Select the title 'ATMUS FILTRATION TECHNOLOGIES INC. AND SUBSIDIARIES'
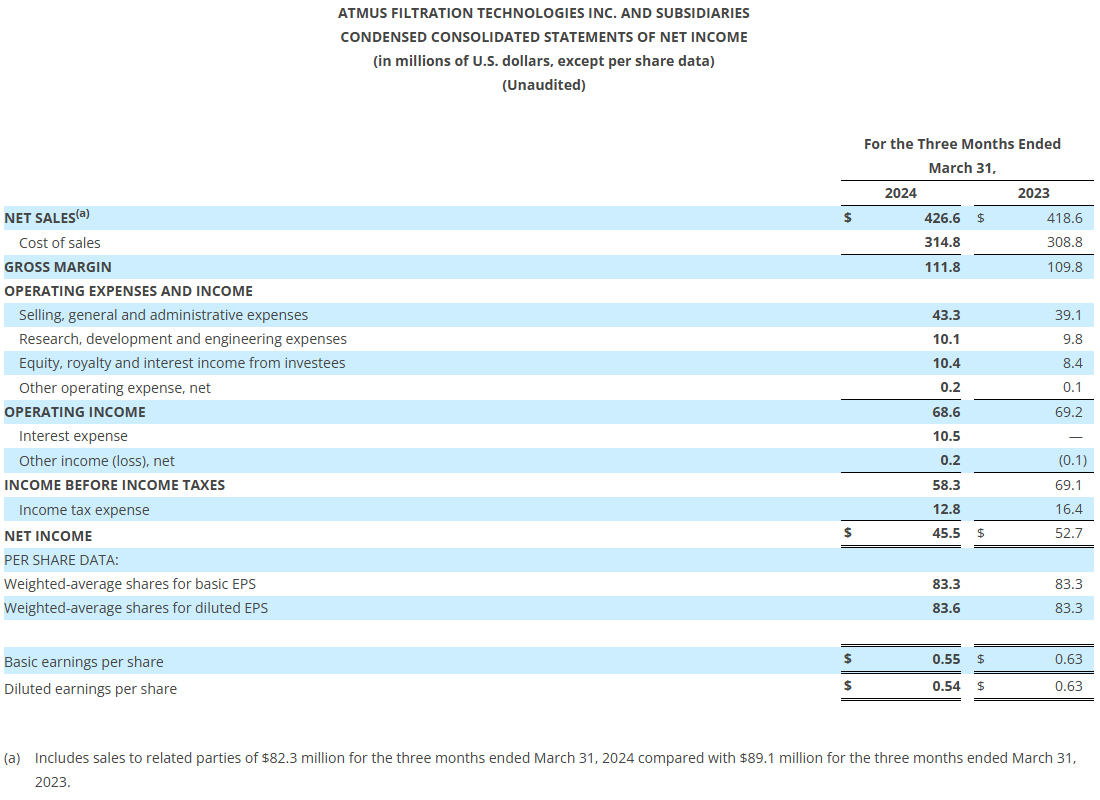 (544, 13)
